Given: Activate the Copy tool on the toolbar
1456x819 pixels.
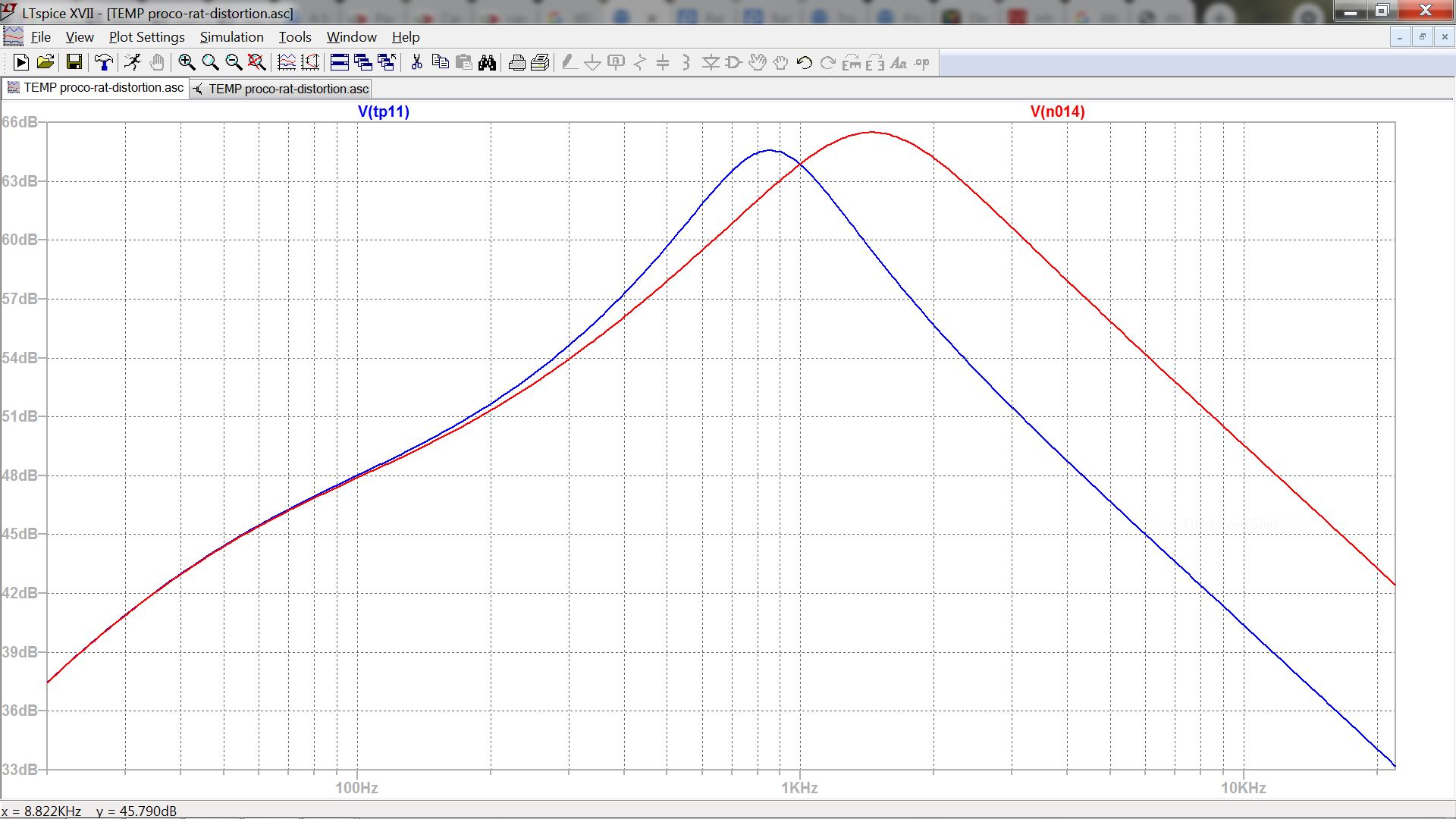Looking at the screenshot, I should pos(440,63).
